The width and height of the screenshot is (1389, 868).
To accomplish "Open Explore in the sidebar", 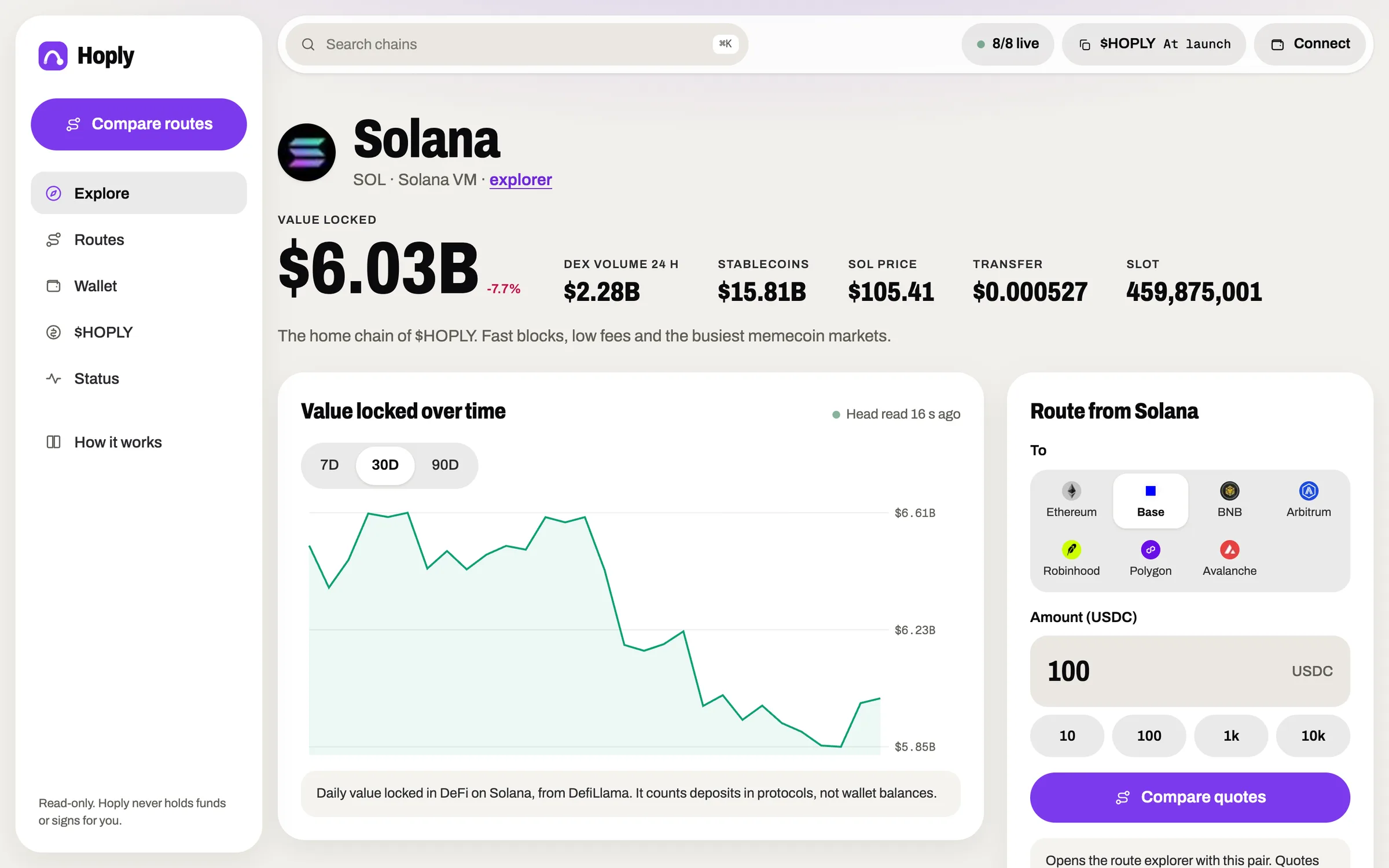I will 139,193.
